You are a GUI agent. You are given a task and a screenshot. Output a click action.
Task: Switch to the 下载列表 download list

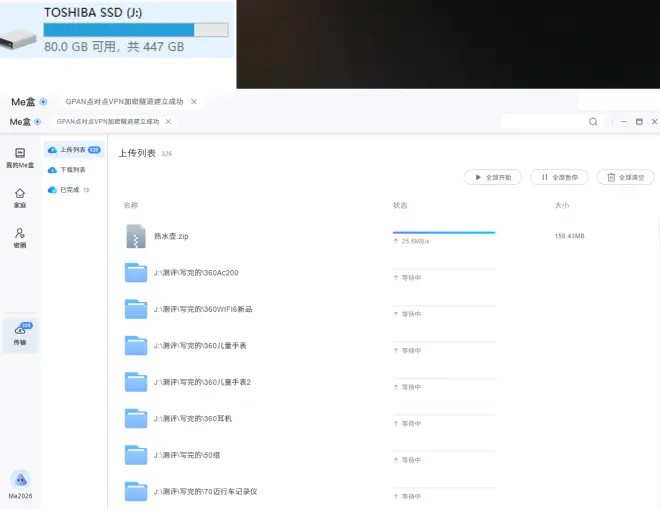pos(72,170)
